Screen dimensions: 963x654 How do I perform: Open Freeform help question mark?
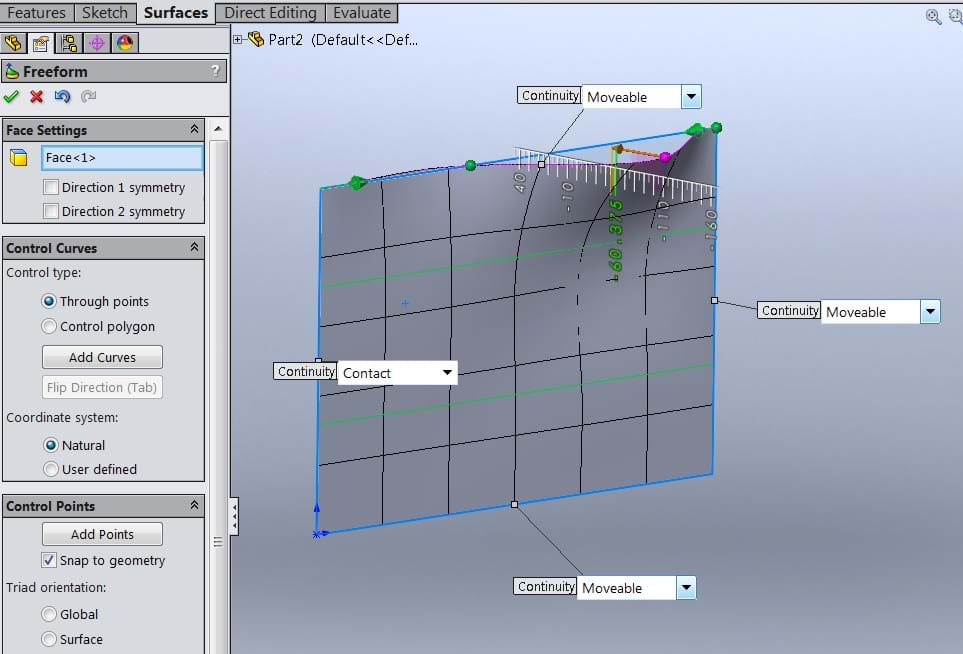[215, 72]
